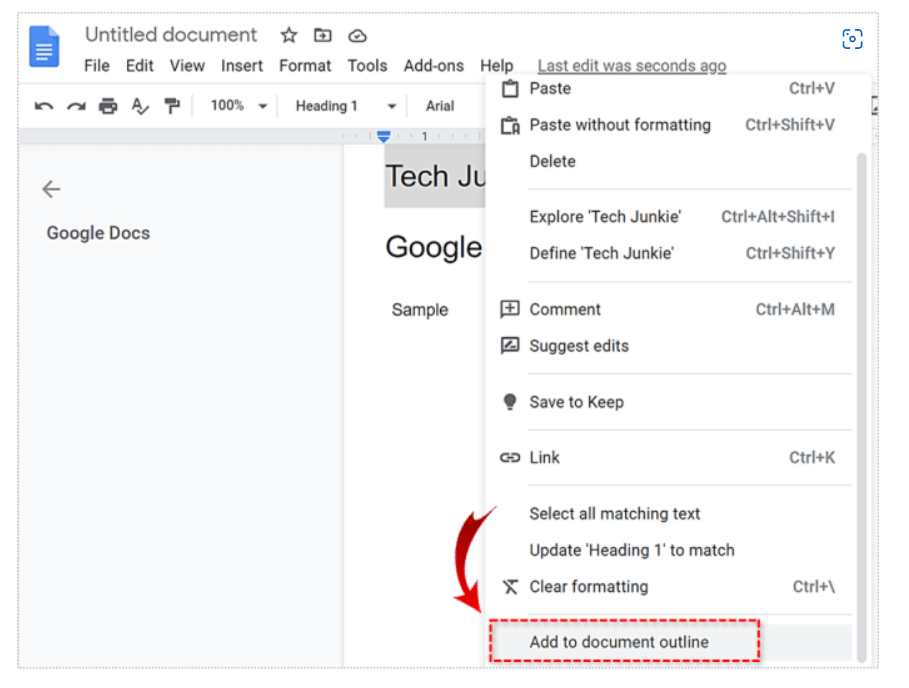Click the Save to Keep bulb icon

(x=510, y=402)
